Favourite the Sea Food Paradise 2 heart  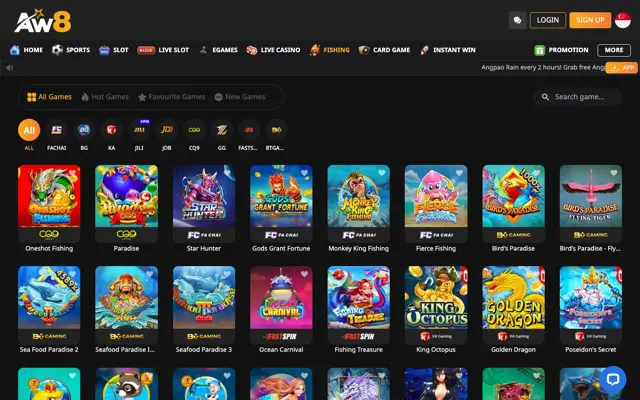pos(72,274)
